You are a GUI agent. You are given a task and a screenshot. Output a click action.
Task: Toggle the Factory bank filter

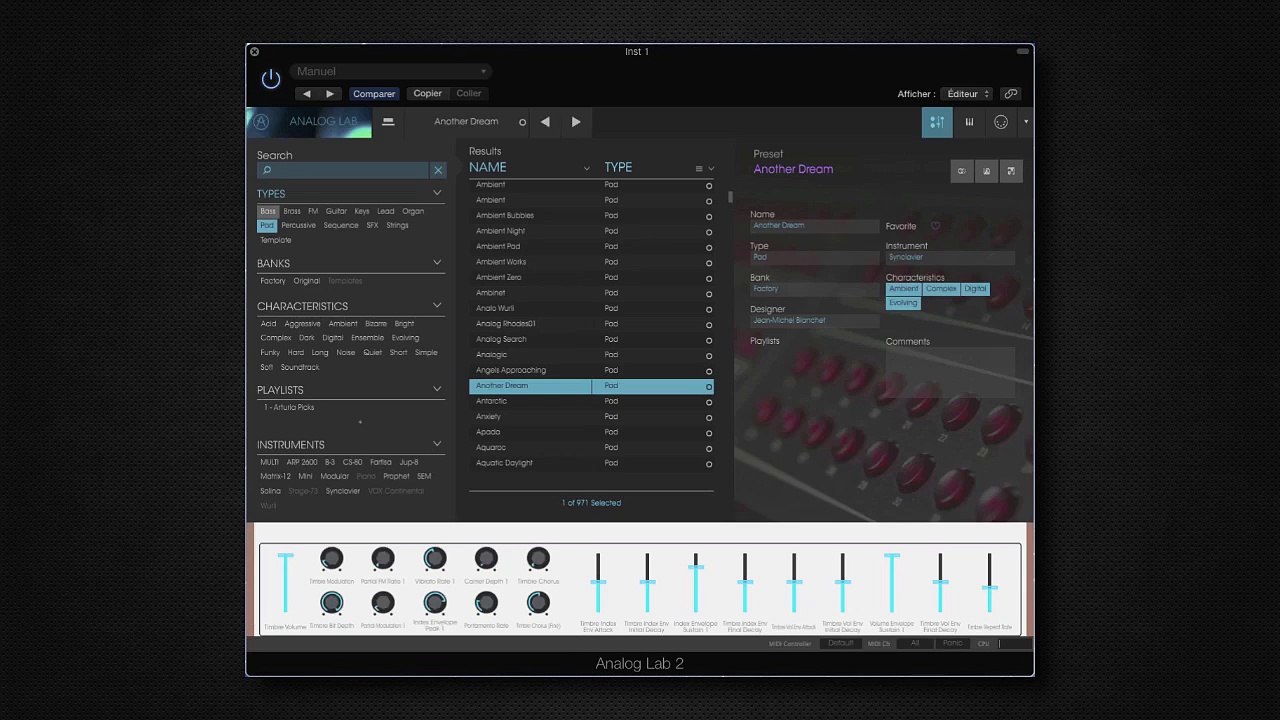click(273, 281)
